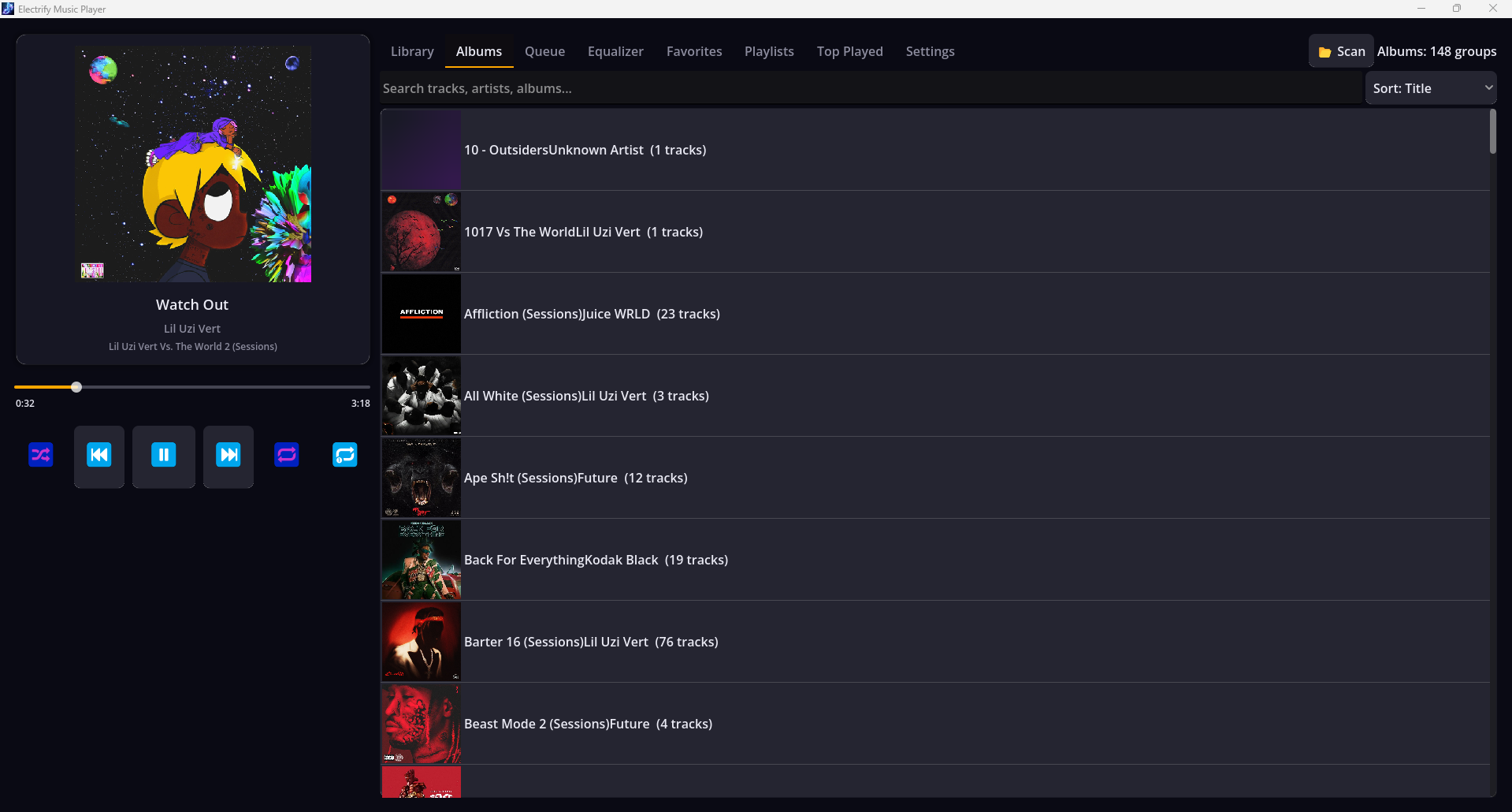1512x812 pixels.
Task: Choose the "Beast Mode 2 (Sessions)" Future row text
Action: pyautogui.click(x=588, y=724)
